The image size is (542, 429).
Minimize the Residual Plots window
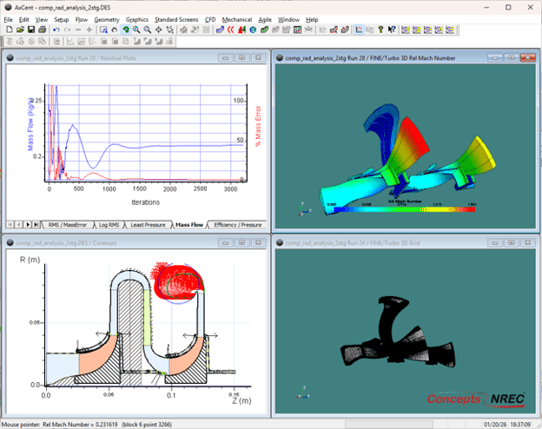point(225,58)
